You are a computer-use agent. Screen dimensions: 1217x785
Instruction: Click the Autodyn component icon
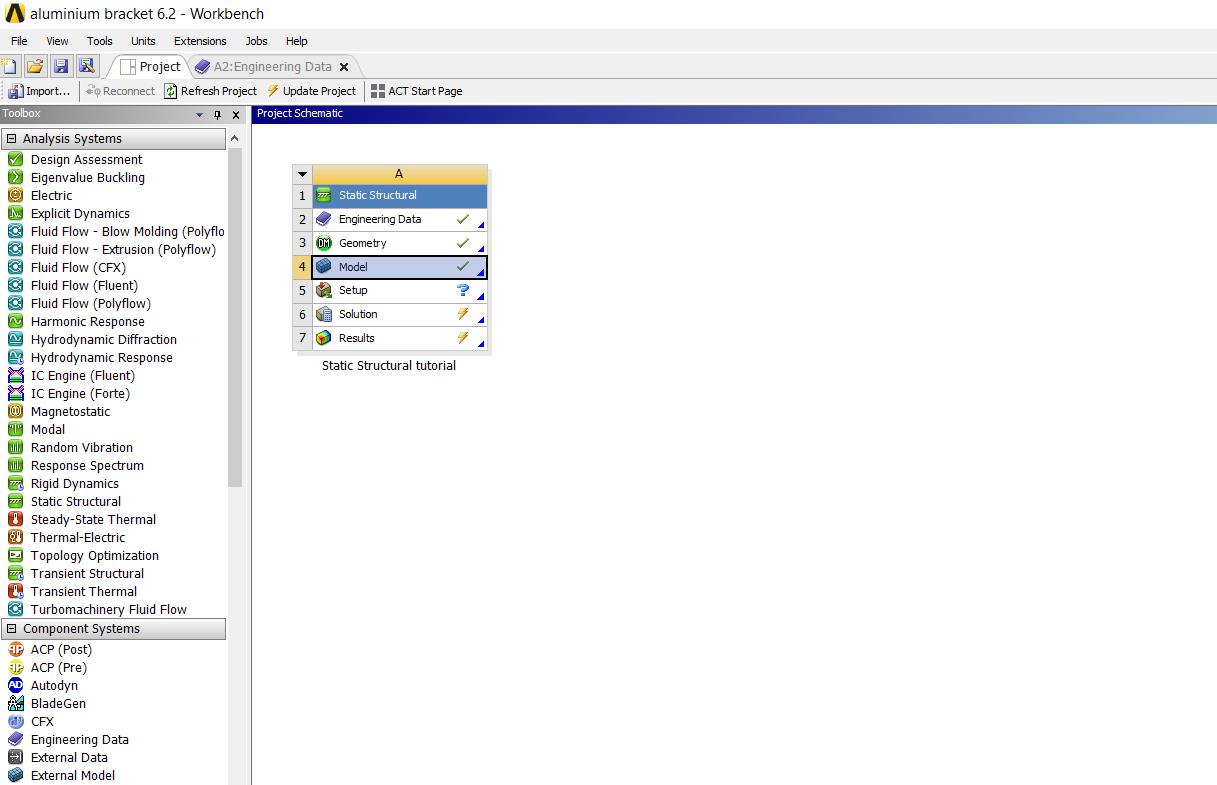(15, 685)
